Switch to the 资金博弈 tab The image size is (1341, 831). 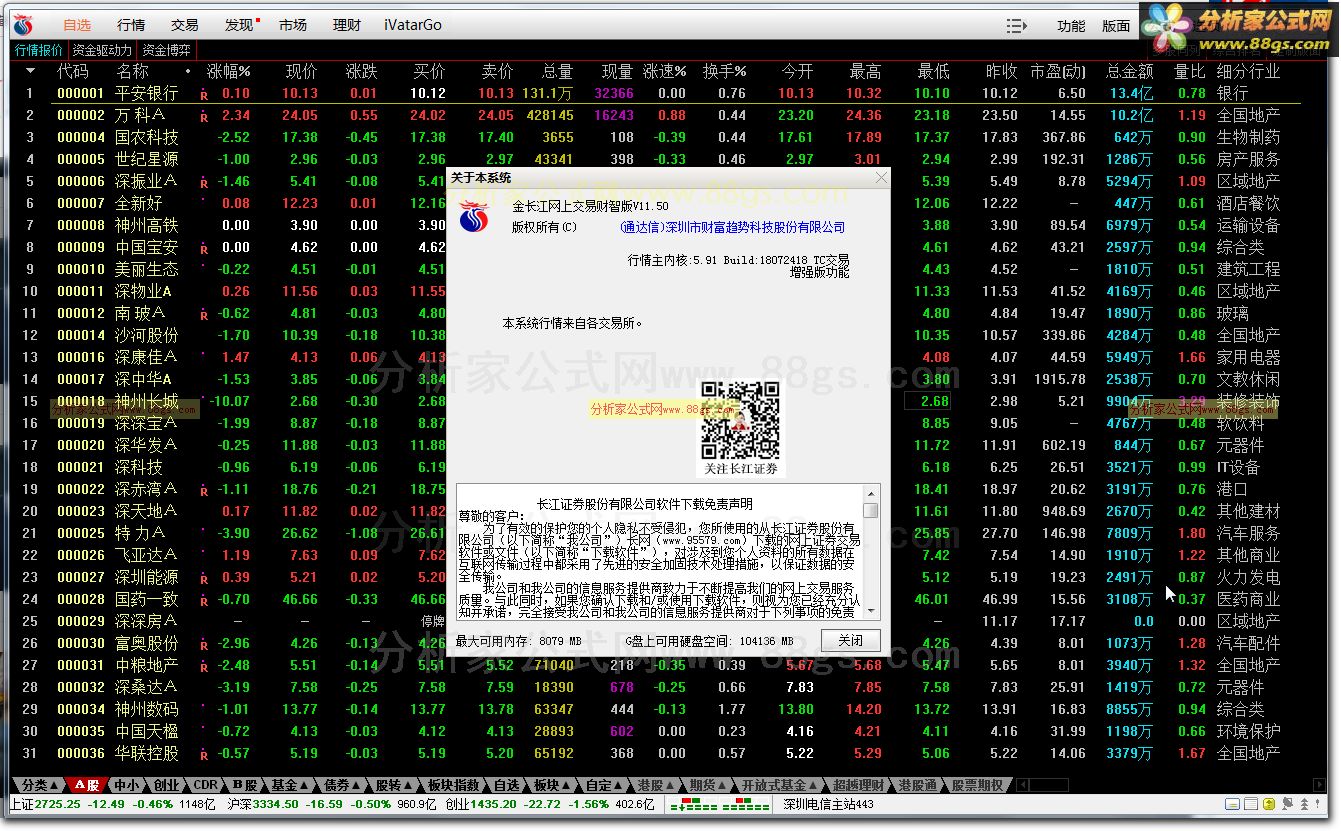(166, 50)
